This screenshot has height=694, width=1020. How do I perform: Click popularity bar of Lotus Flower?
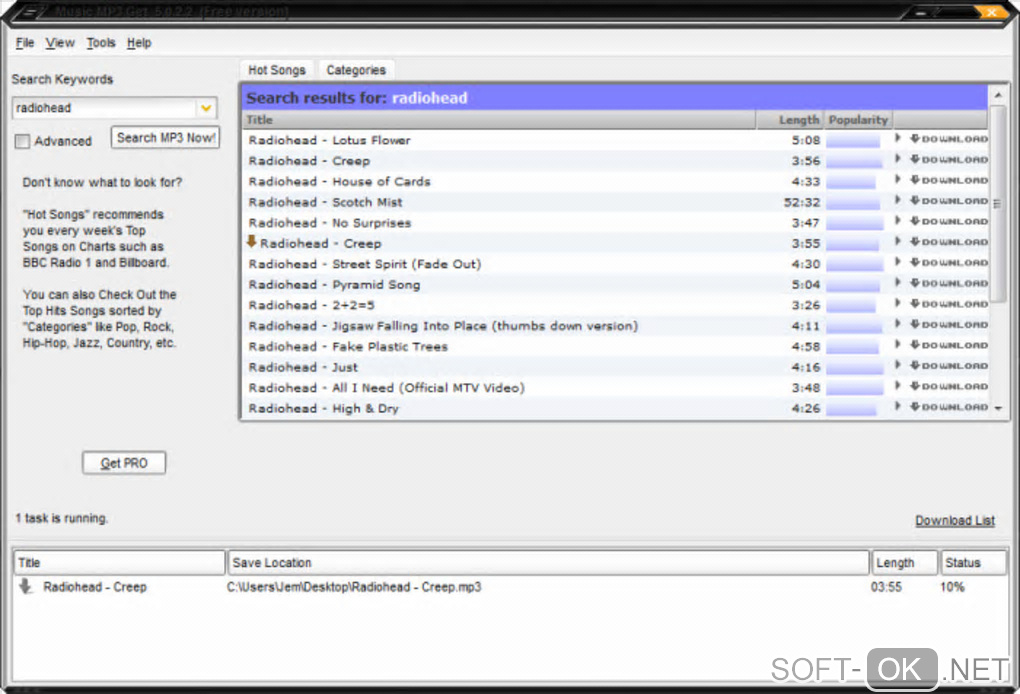click(x=853, y=140)
